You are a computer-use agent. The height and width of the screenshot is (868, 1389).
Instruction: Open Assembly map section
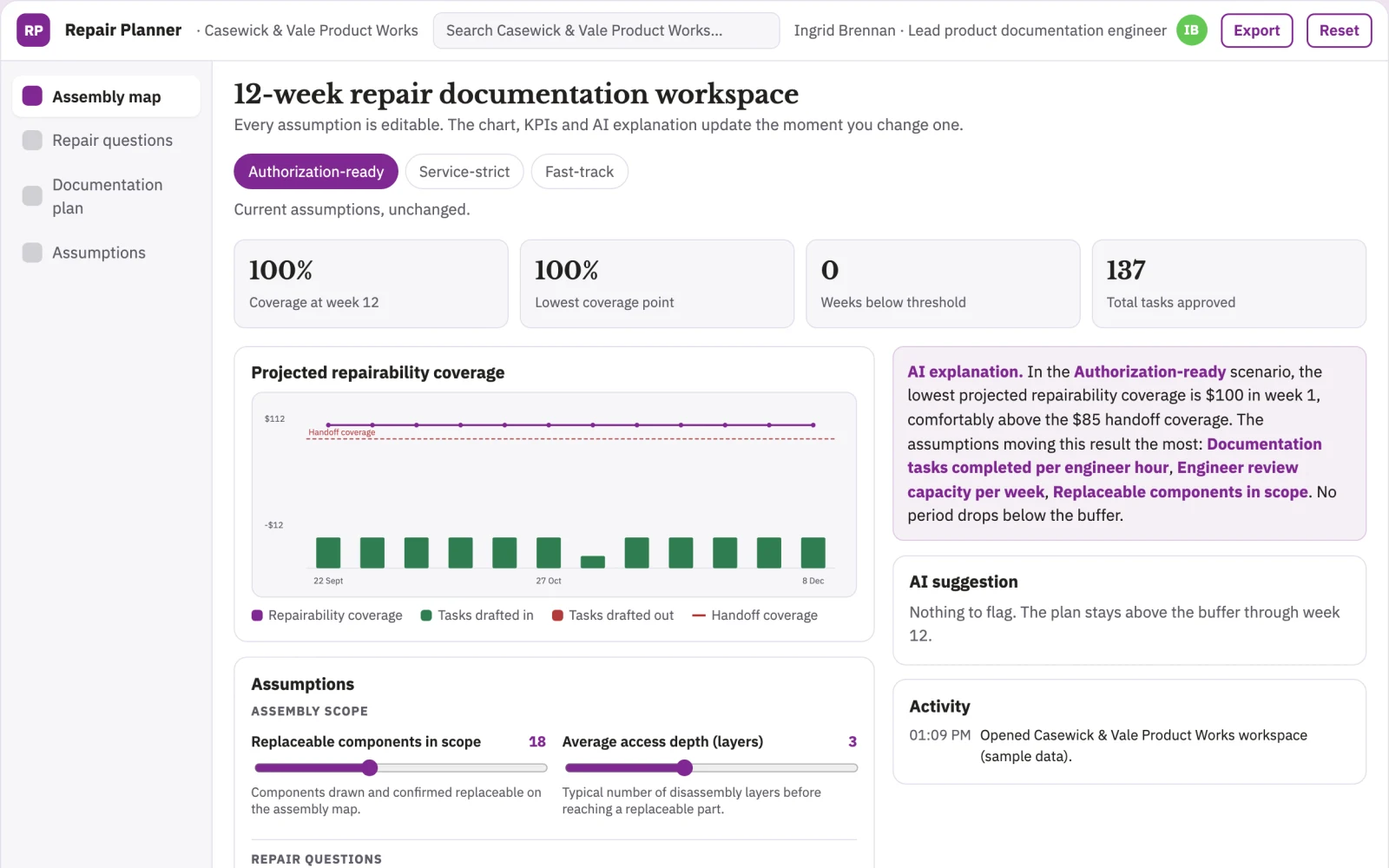106,96
